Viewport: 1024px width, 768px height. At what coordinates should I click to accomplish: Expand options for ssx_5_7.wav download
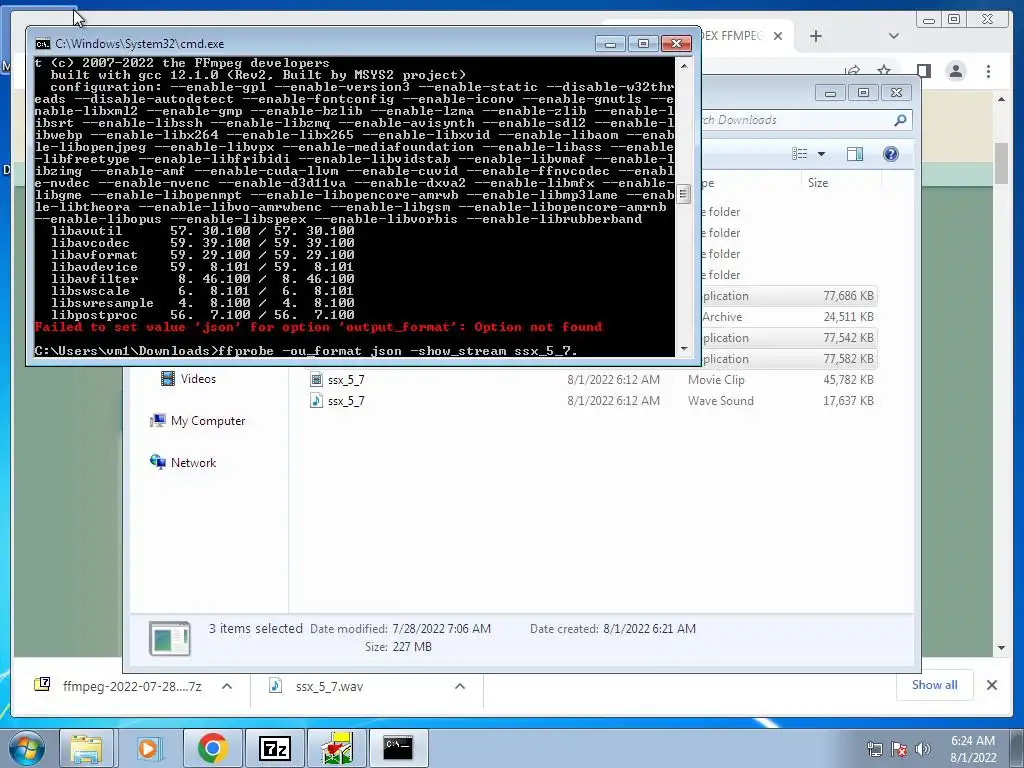click(460, 686)
